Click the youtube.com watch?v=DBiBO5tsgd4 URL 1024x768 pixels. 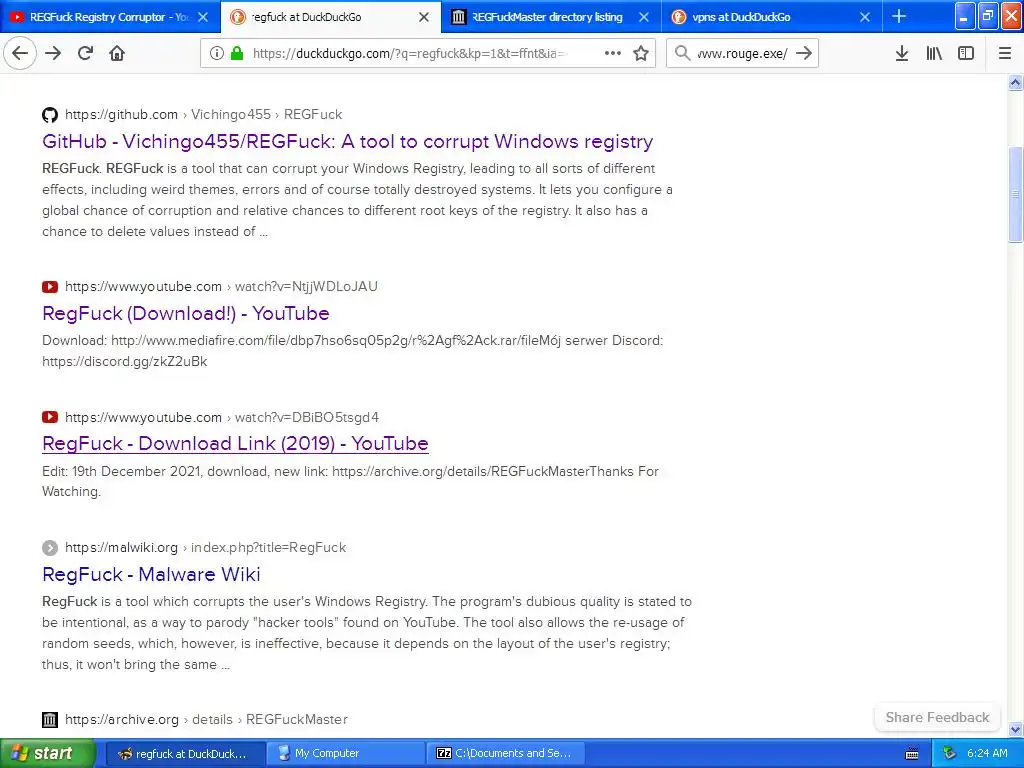point(221,417)
